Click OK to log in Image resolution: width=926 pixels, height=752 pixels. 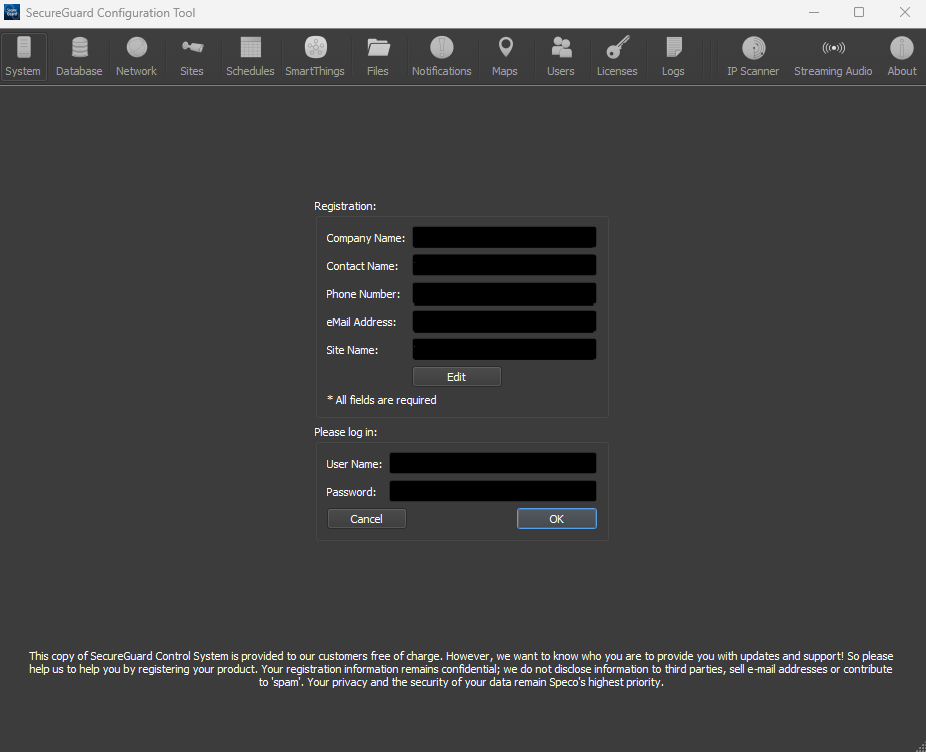[x=556, y=518]
